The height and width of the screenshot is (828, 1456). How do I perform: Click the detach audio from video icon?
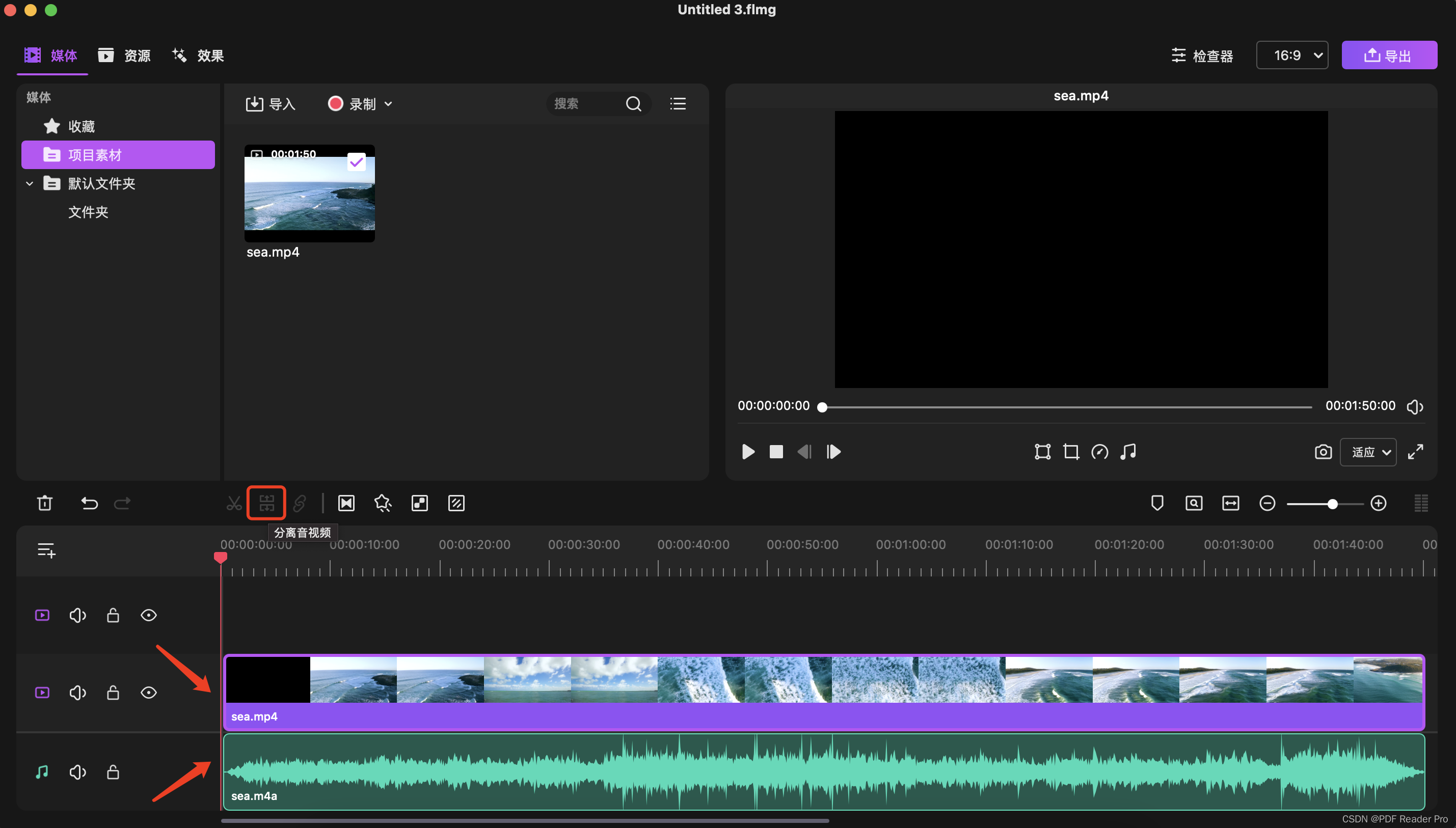tap(267, 503)
